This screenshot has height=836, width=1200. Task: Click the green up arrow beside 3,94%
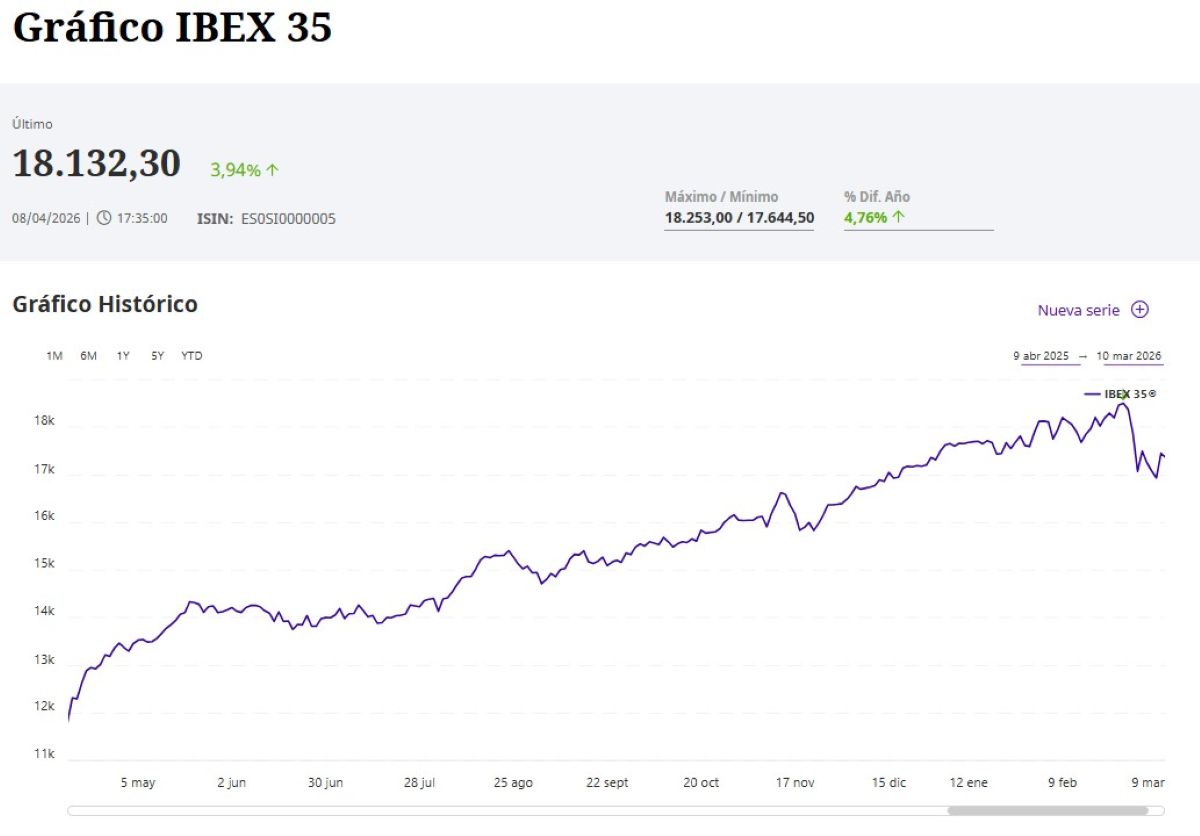tap(272, 170)
